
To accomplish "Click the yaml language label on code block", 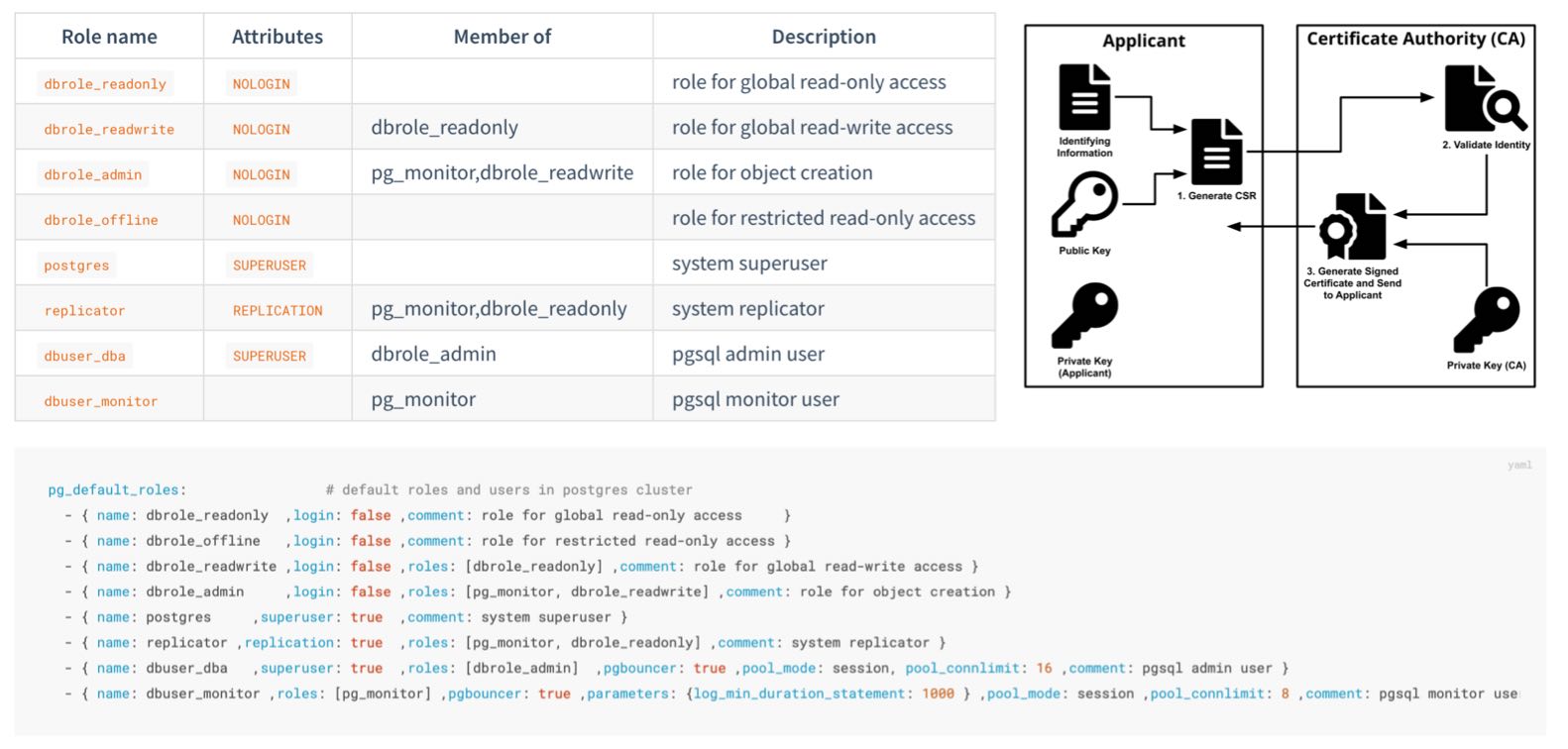I will (1518, 465).
